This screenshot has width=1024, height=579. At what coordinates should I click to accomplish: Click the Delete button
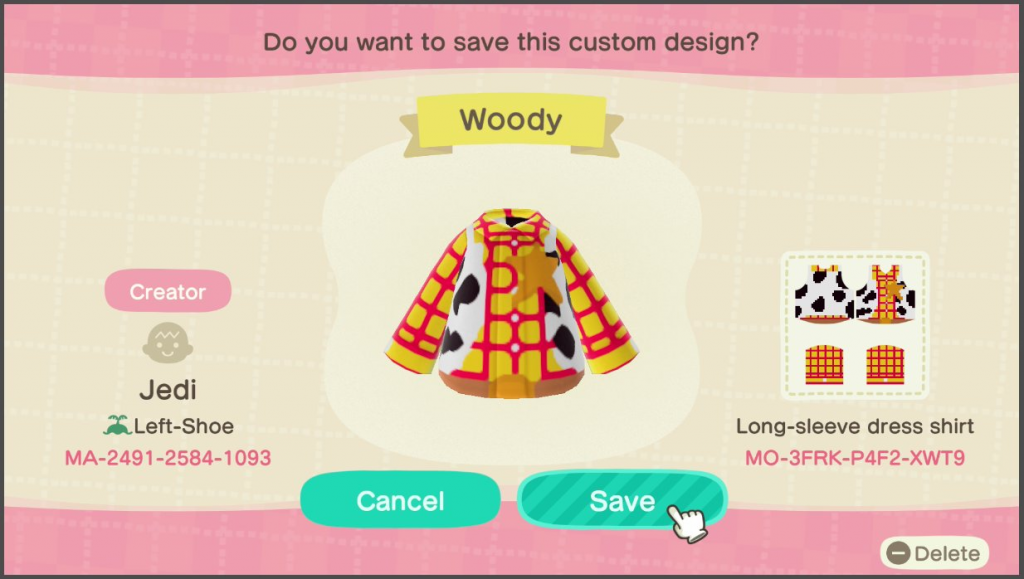[934, 554]
